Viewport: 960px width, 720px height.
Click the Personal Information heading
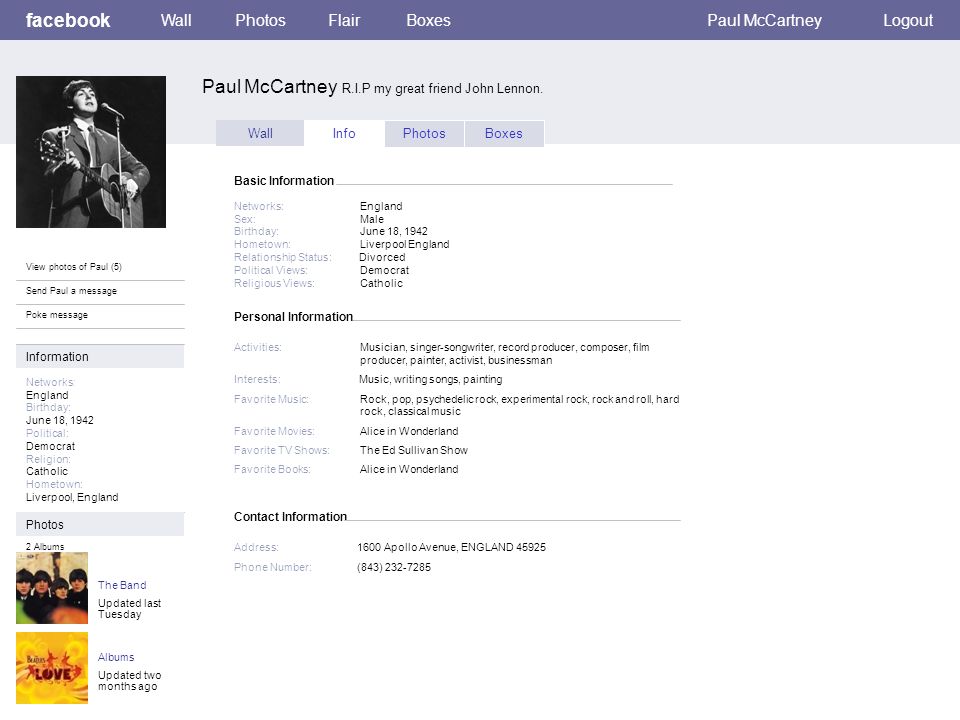293,317
